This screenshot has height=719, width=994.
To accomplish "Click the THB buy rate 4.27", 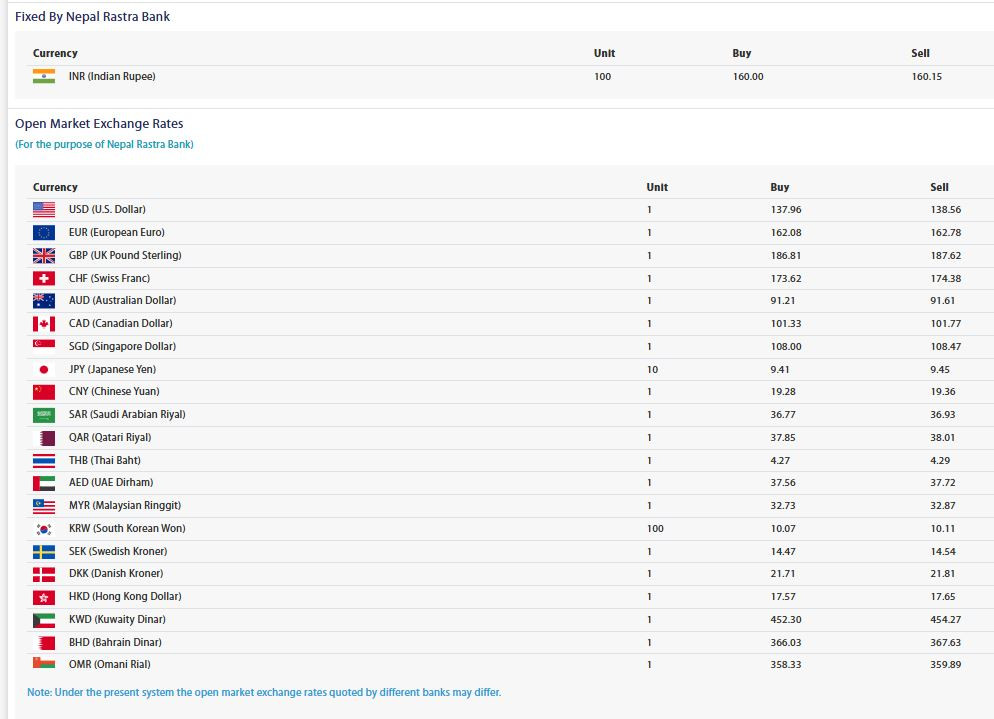I will [780, 461].
